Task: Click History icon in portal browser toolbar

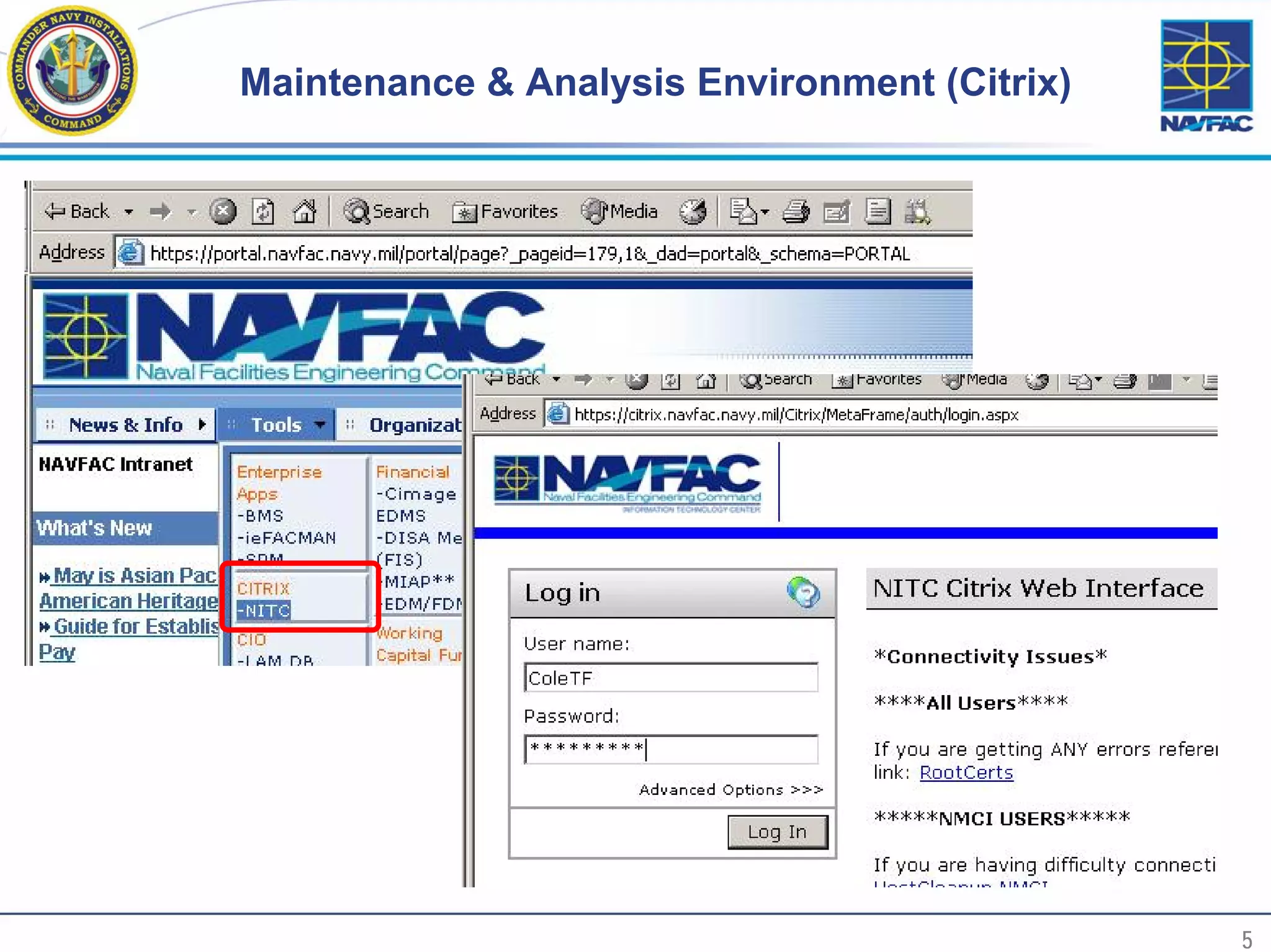Action: coord(693,212)
